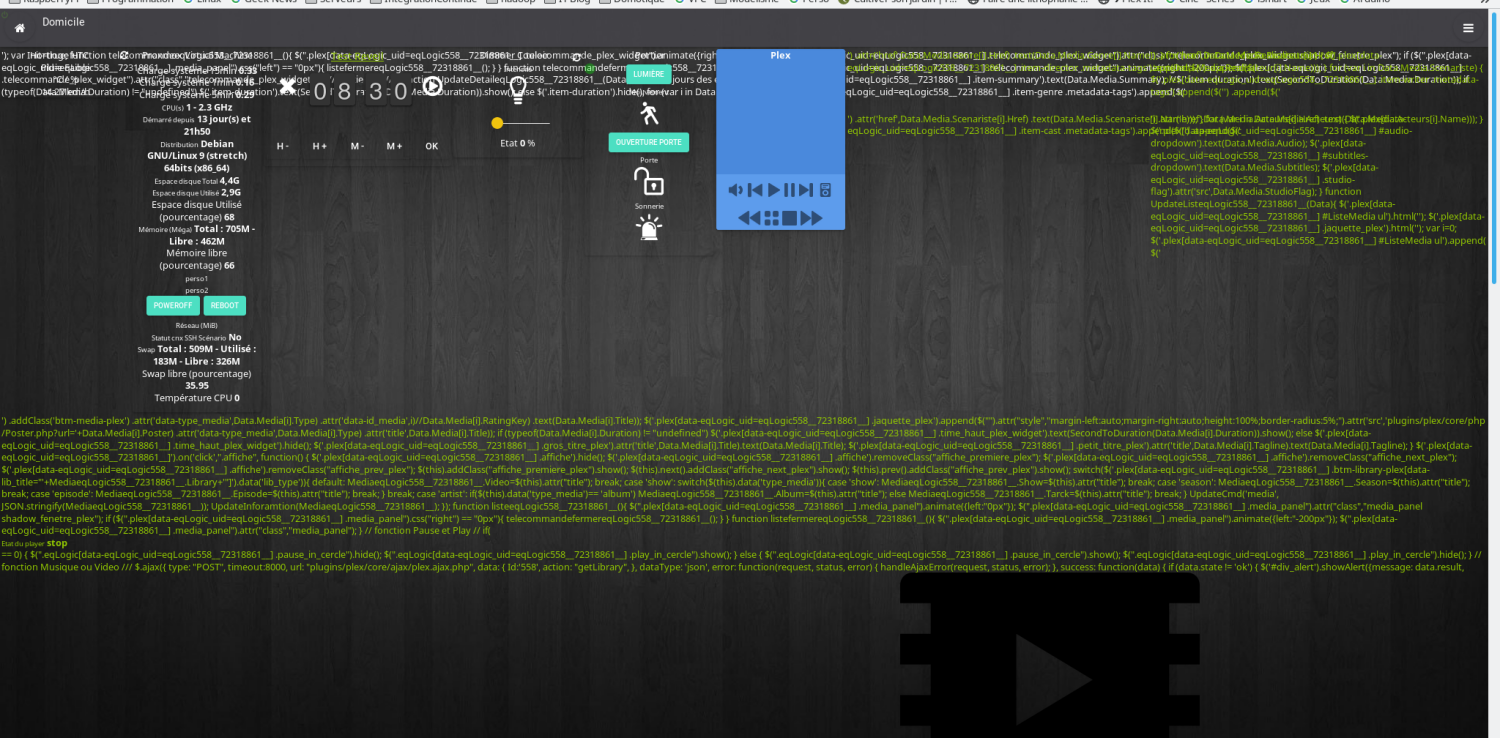Click Mémoire libre (pourcentage) 66 value
Screen dimensions: 1500x738
(x=196, y=260)
